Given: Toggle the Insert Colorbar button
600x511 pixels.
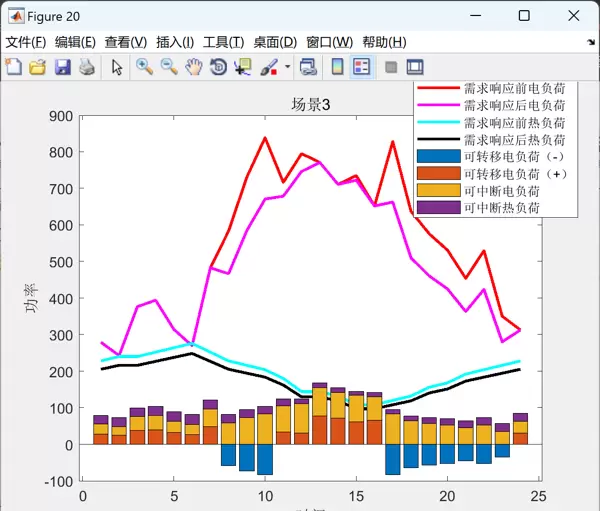Looking at the screenshot, I should 337,67.
